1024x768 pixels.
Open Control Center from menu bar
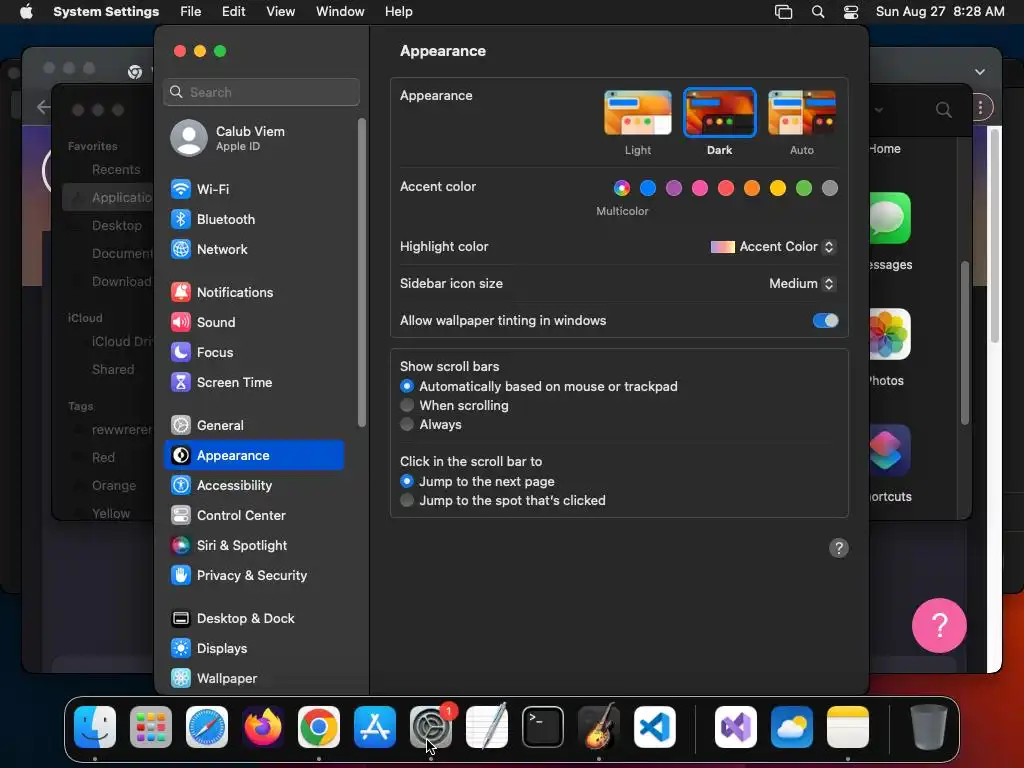(x=851, y=12)
